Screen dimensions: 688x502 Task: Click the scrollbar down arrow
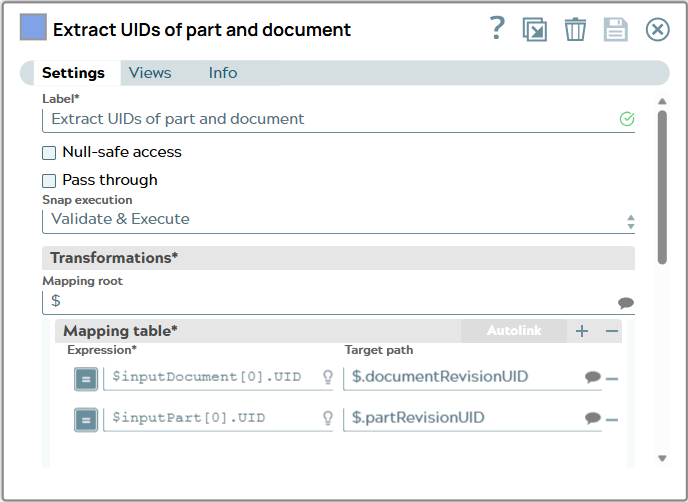pos(662,459)
